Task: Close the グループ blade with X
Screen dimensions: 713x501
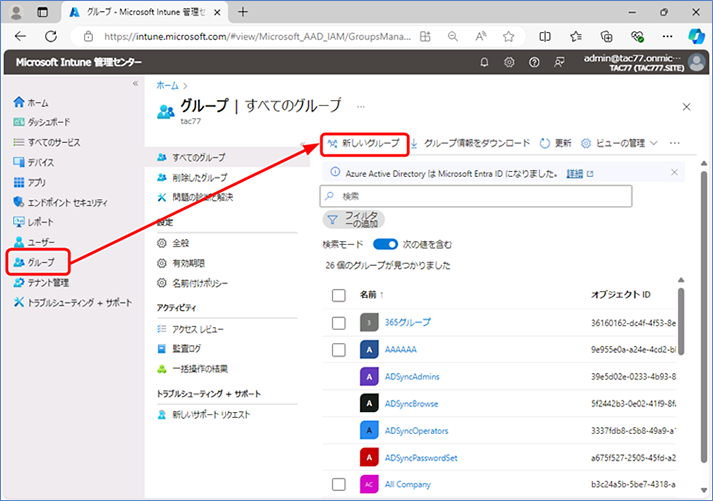Action: 687,107
